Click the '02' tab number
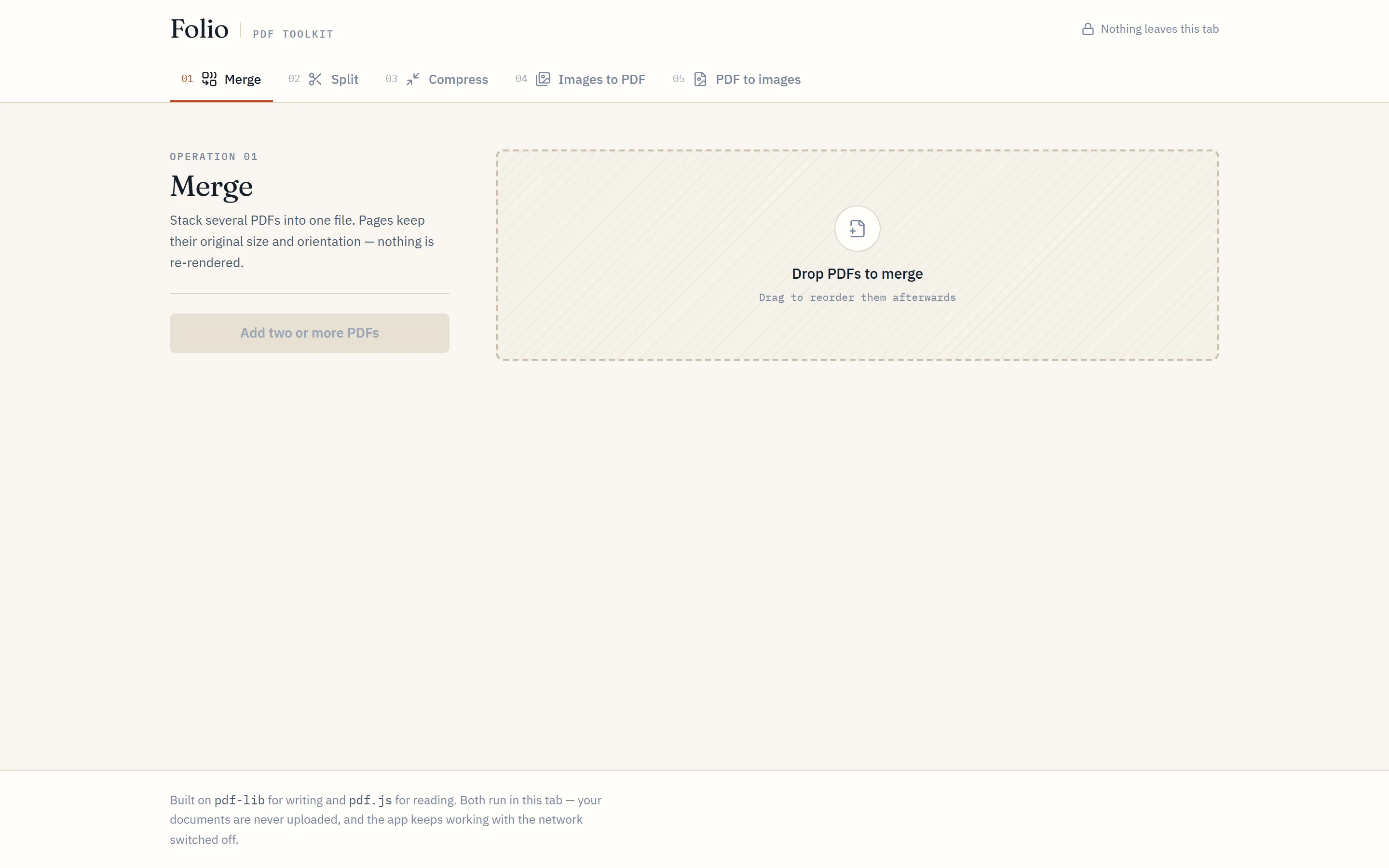Screen dimensions: 1389x868 click(x=294, y=79)
